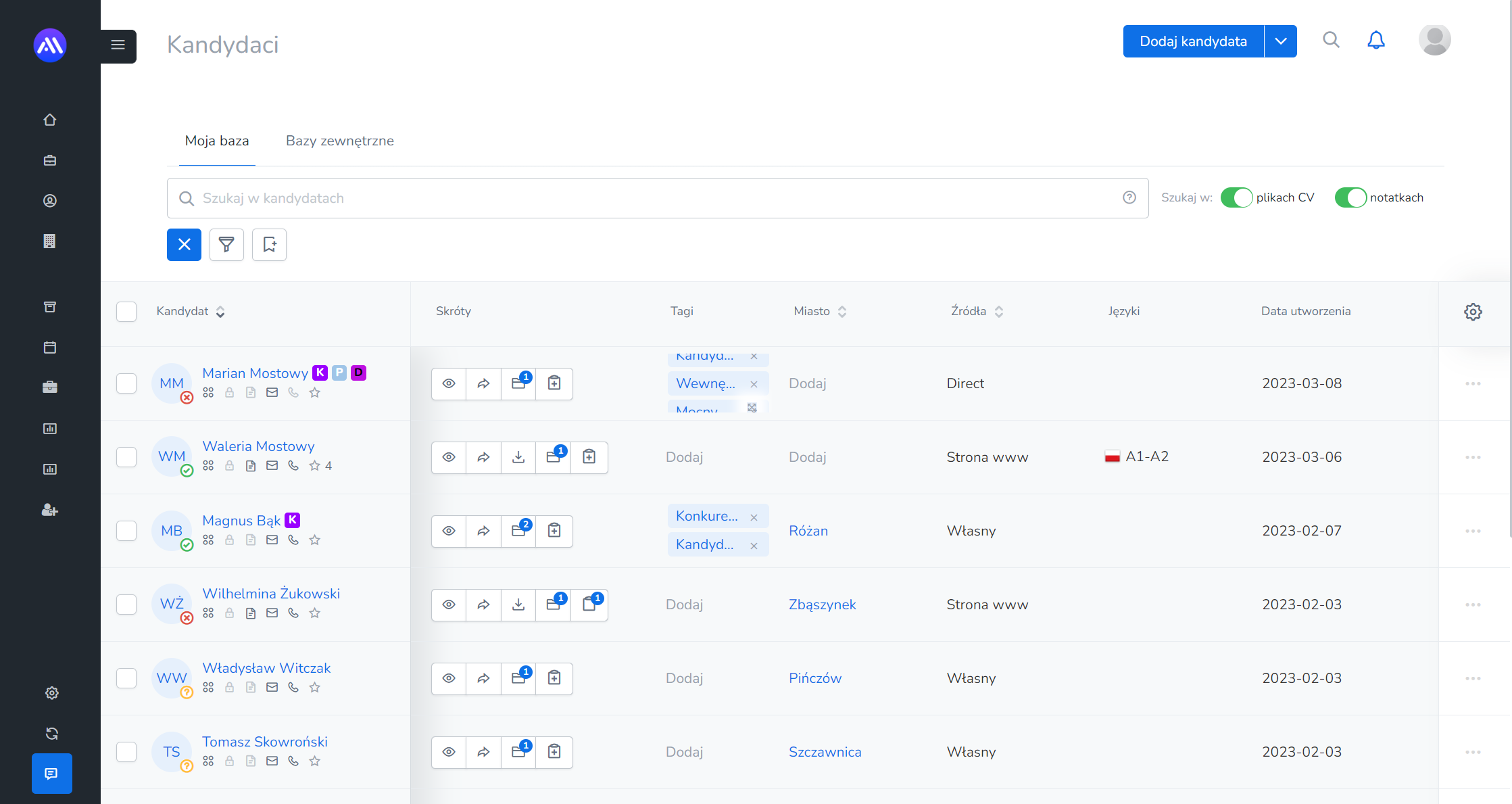Open the chat bubble icon in bottom-left corner
Viewport: 1512px width, 804px height.
pos(52,774)
